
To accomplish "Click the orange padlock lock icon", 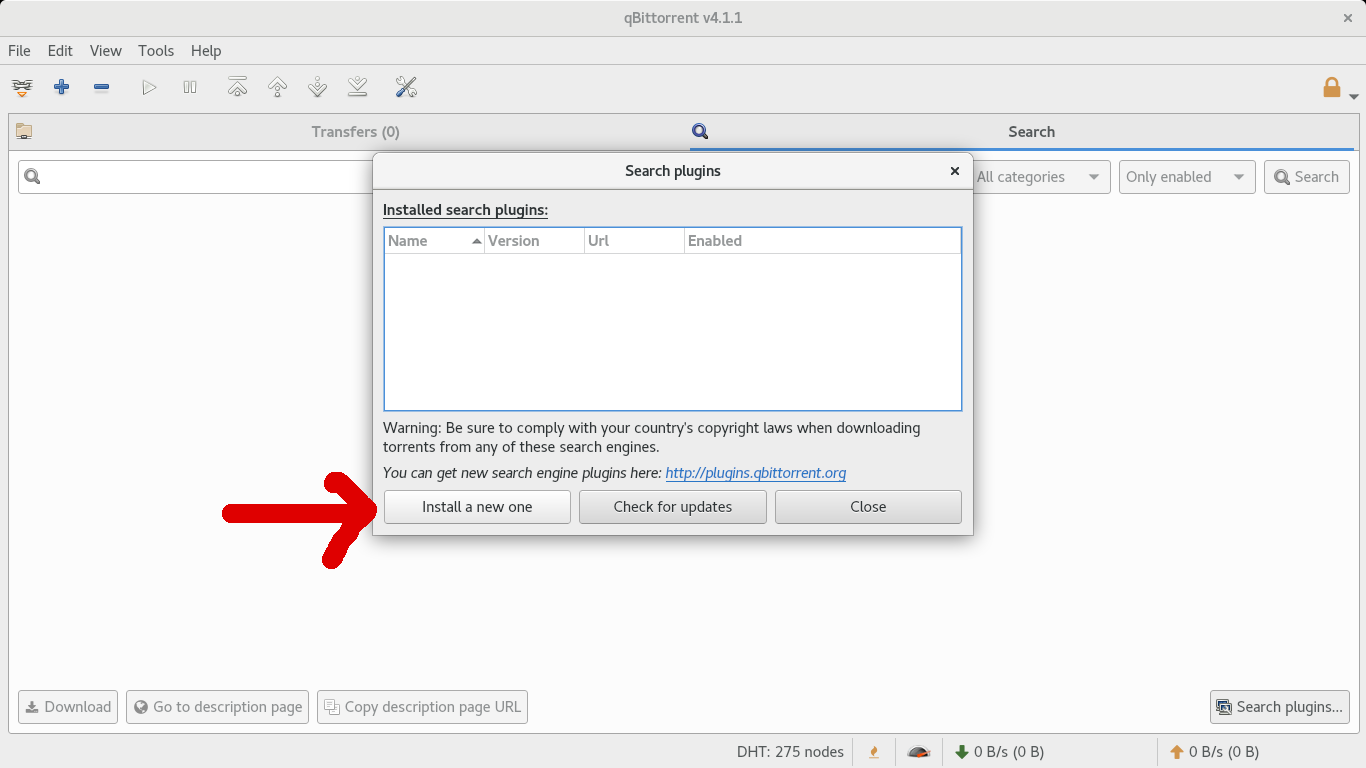I will pyautogui.click(x=1331, y=88).
